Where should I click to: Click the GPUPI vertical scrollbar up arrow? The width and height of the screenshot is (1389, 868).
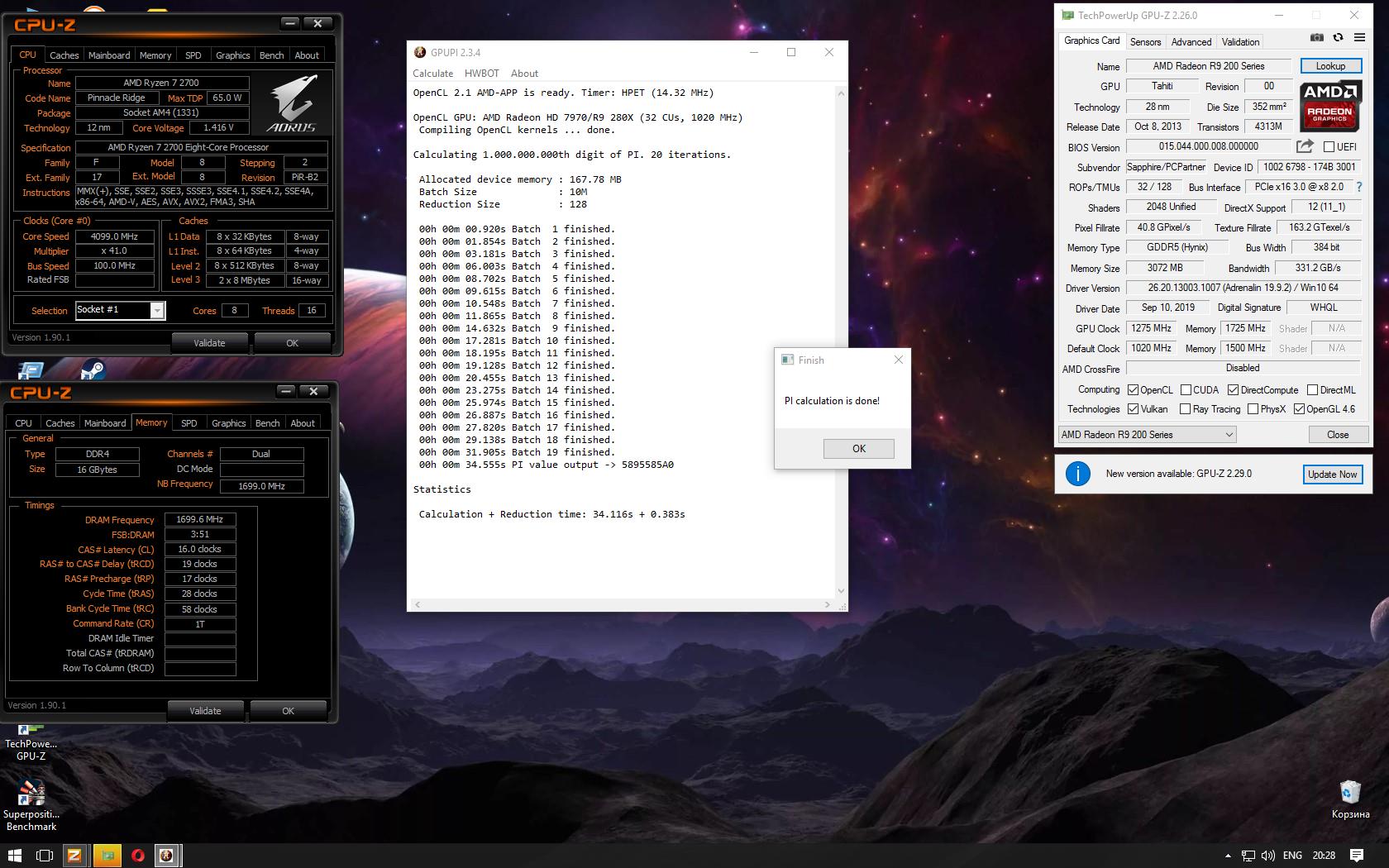(x=841, y=93)
